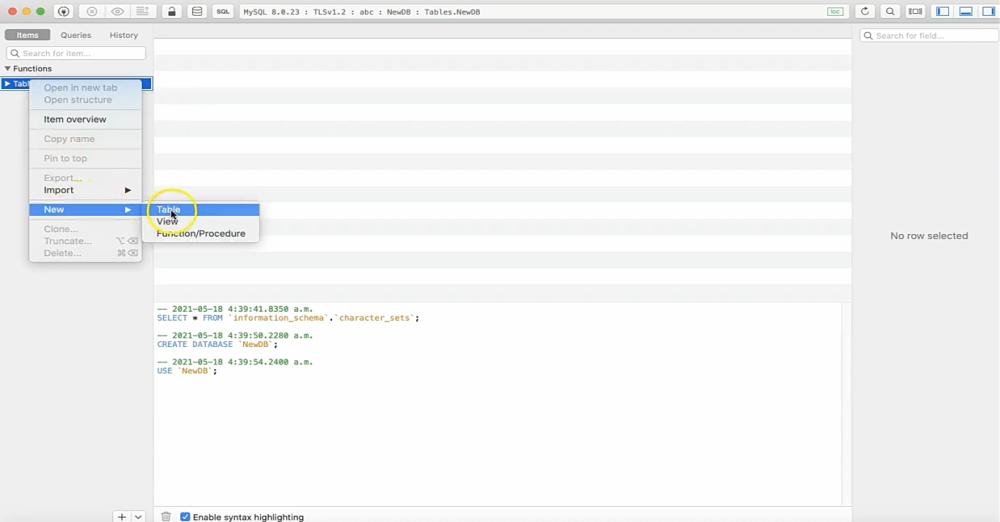The height and width of the screenshot is (522, 1000).
Task: Click the Search for item field
Action: [x=76, y=53]
